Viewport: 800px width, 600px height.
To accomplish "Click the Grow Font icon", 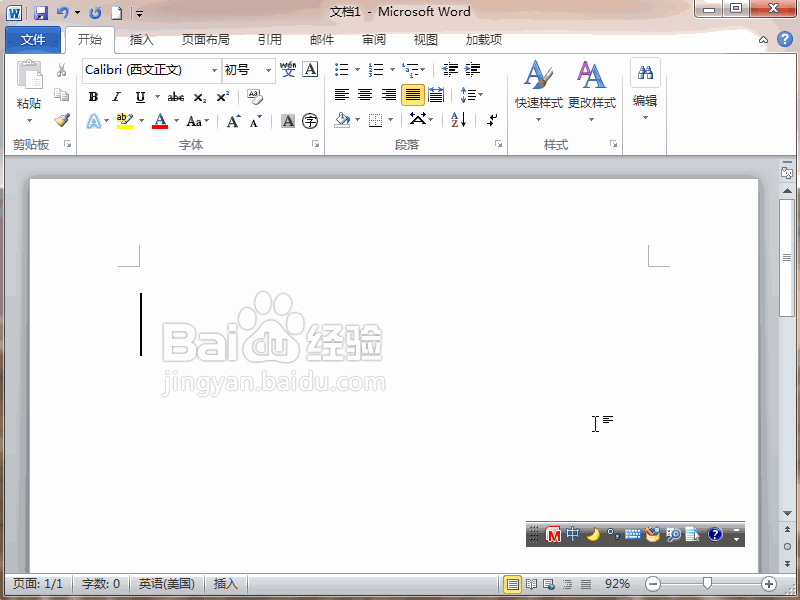I will coord(234,121).
